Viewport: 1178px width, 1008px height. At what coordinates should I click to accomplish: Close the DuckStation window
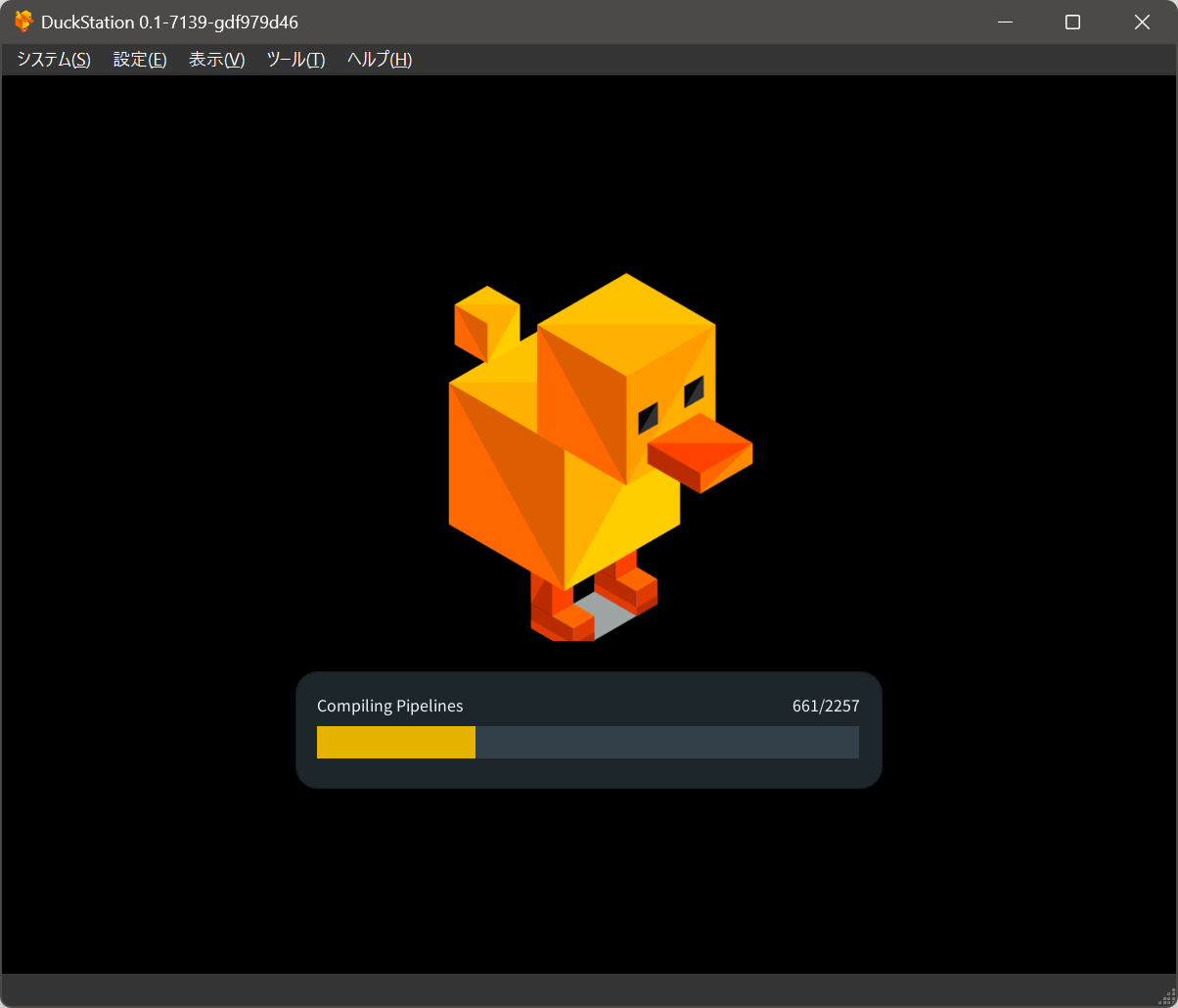[x=1142, y=22]
